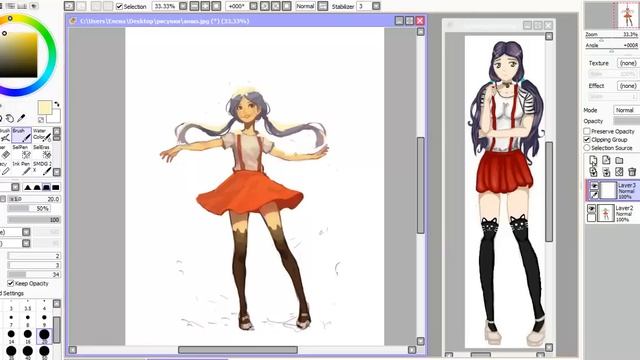Adjust the brush size slider at 20.0
This screenshot has width=640, height=360.
(34, 199)
